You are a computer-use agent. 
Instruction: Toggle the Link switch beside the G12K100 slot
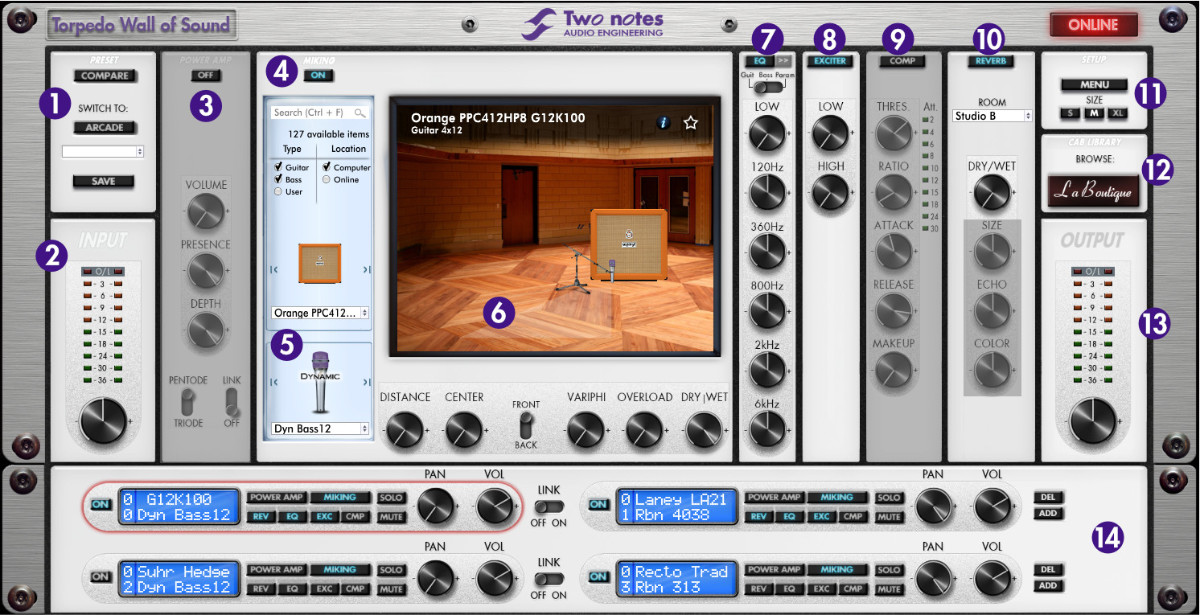[549, 508]
